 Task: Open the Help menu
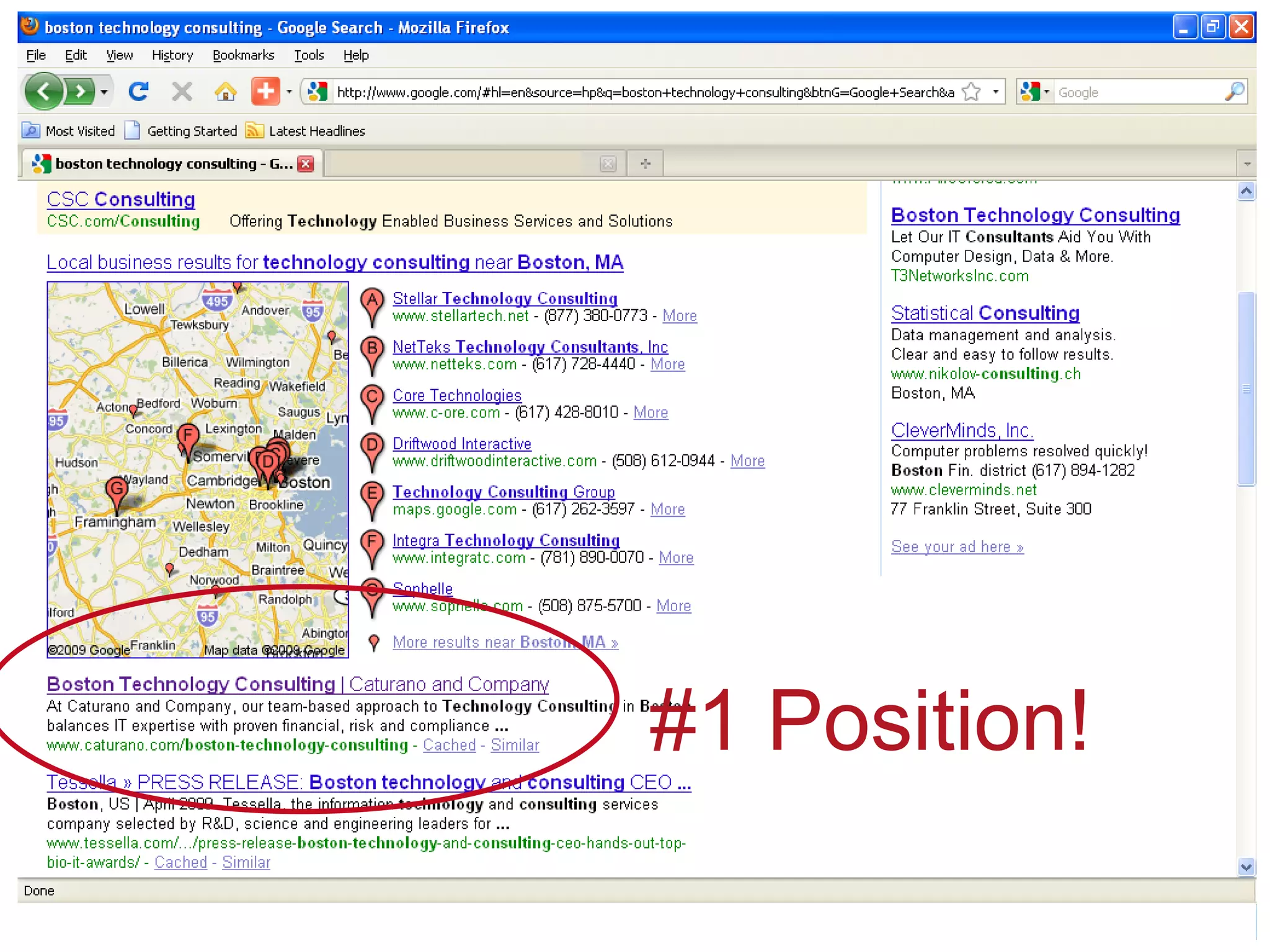(356, 55)
